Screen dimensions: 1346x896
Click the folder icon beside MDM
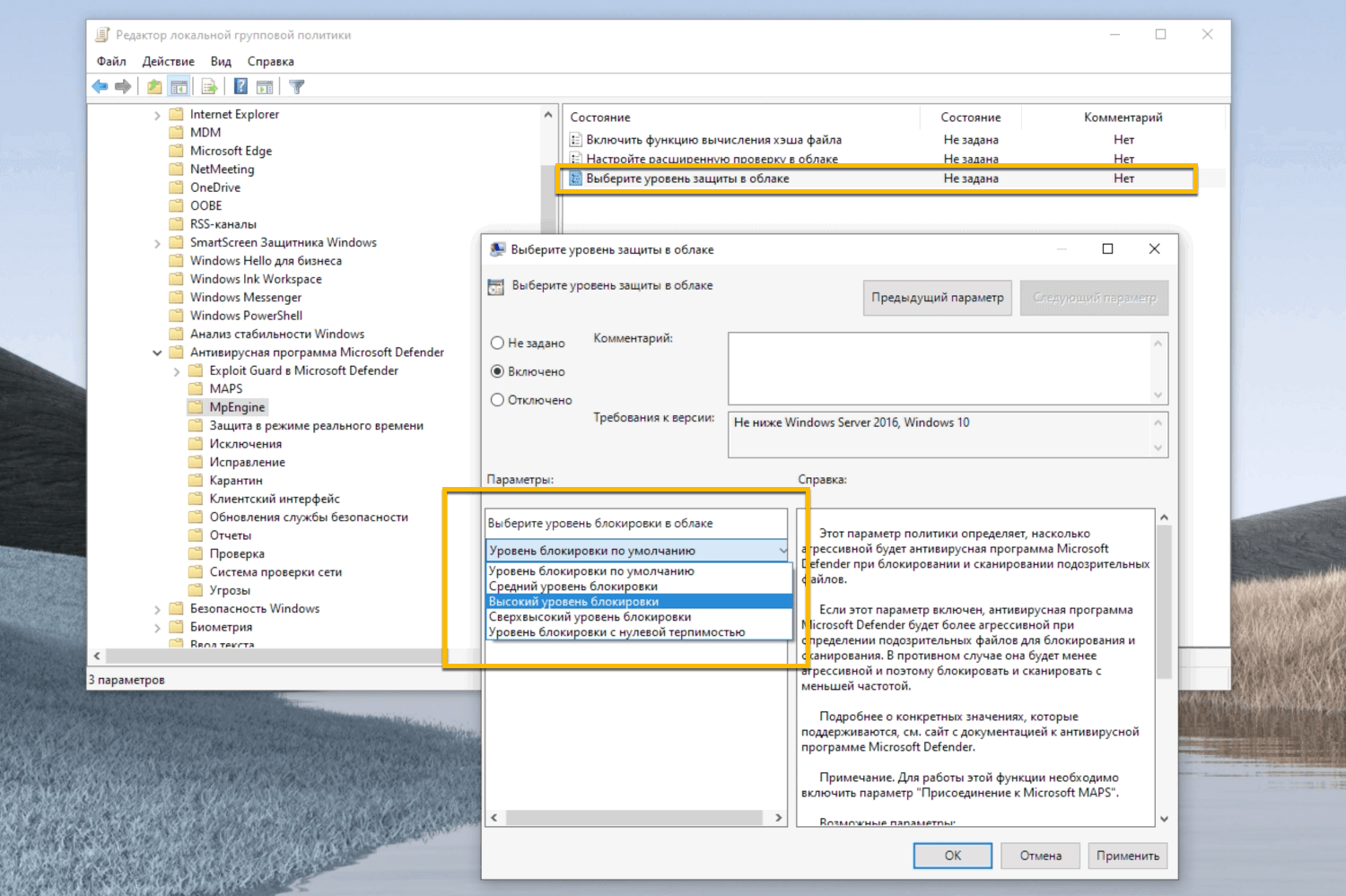[x=176, y=133]
